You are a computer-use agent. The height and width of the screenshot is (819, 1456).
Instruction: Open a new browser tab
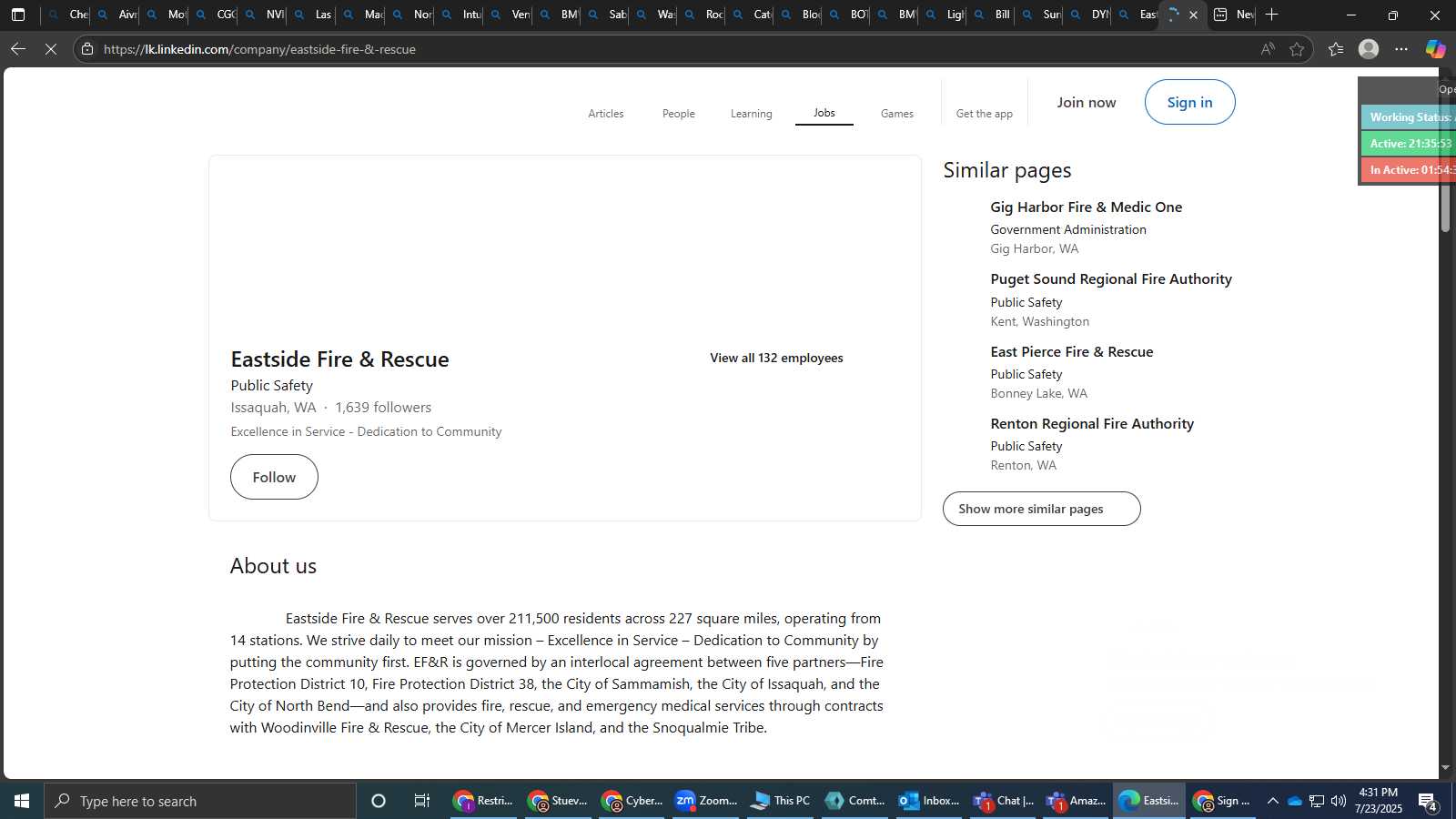pos(1271,15)
